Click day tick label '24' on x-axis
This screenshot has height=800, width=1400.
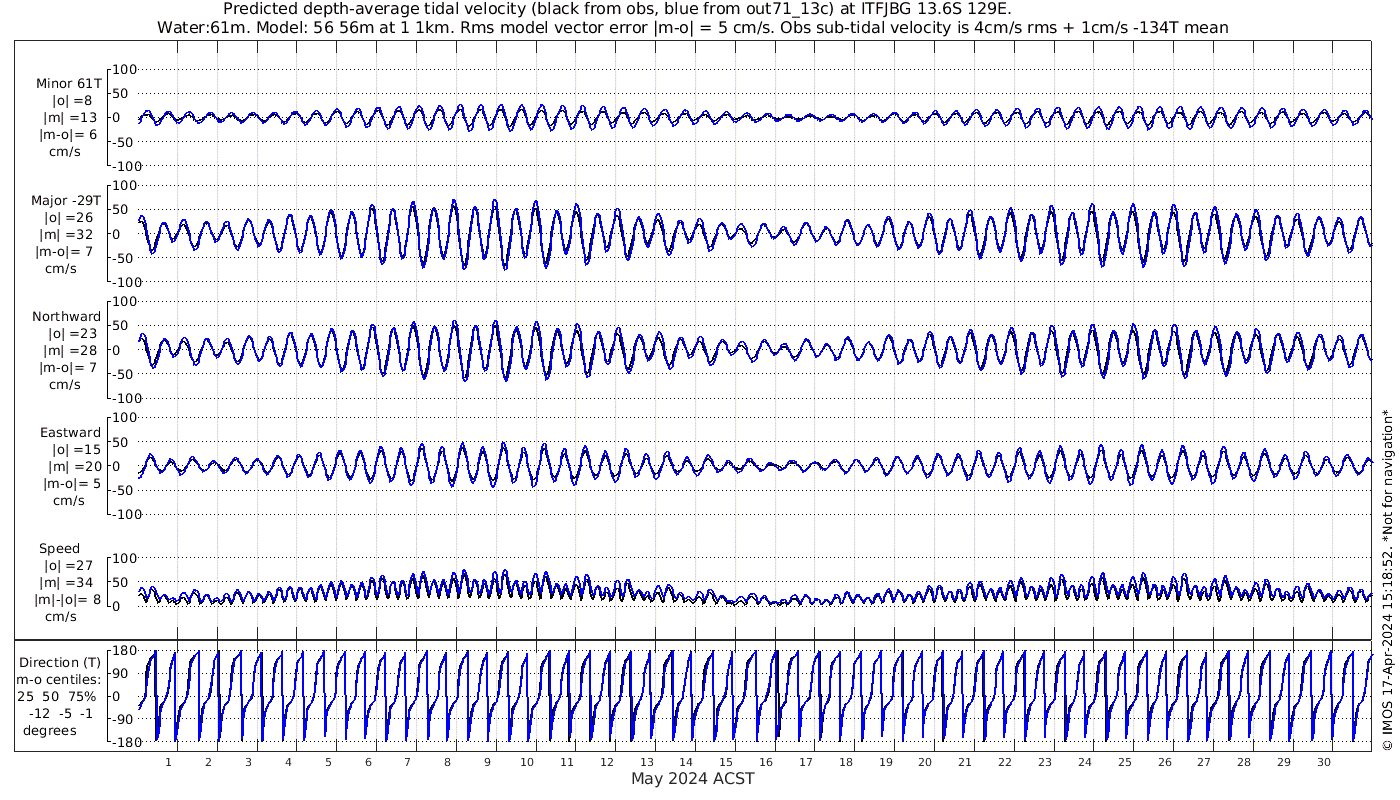pyautogui.click(x=1084, y=762)
